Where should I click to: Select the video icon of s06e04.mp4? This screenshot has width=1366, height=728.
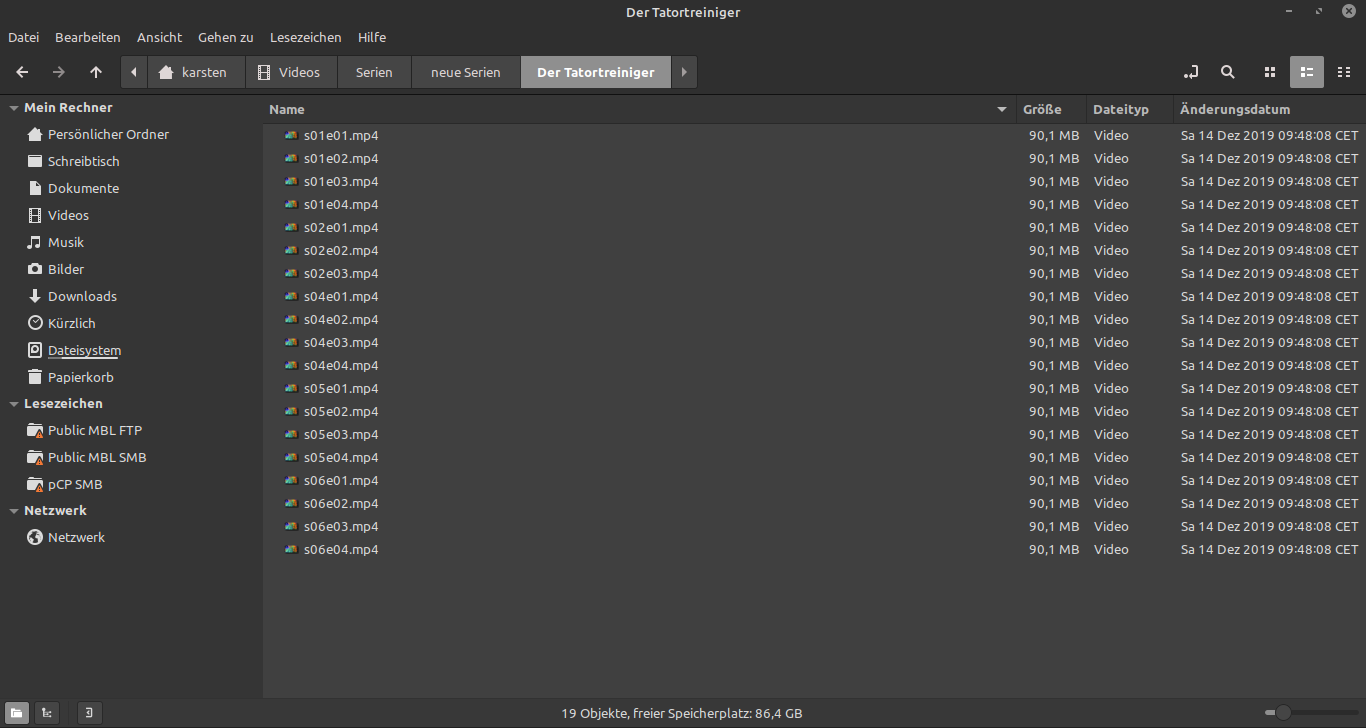[x=291, y=550]
